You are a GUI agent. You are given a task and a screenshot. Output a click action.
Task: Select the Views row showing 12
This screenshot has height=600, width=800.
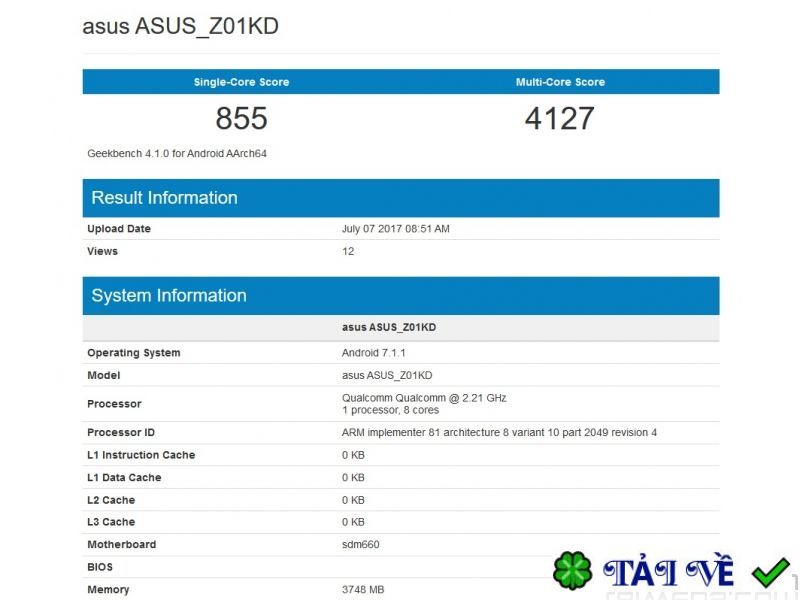coord(400,251)
